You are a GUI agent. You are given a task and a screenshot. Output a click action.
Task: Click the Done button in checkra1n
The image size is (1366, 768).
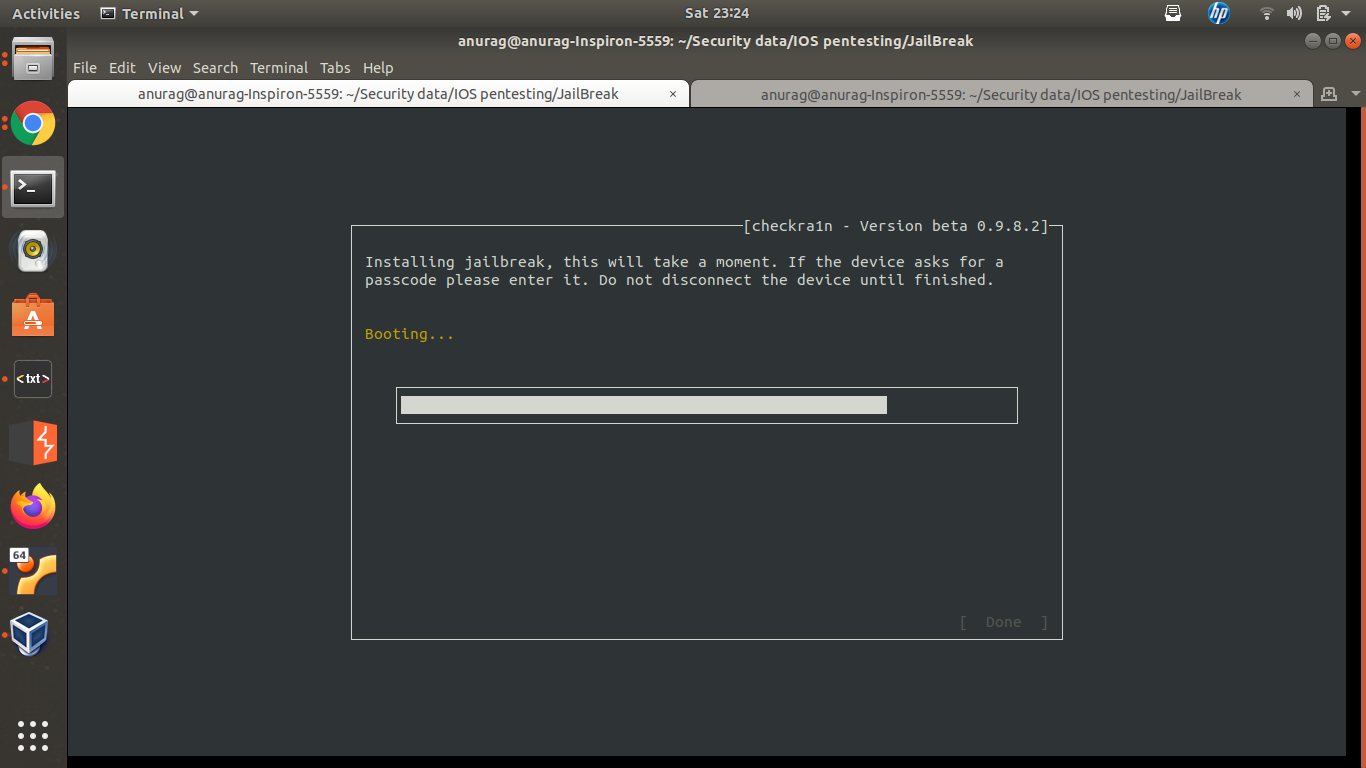[x=1003, y=622]
